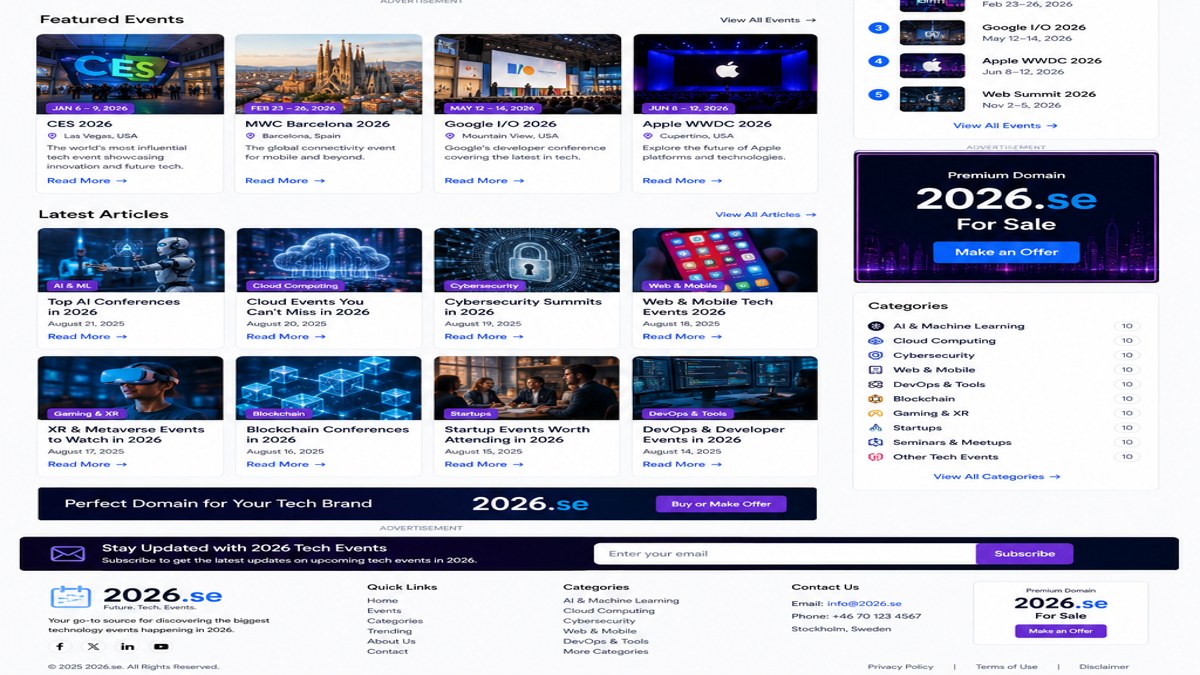Image resolution: width=1200 pixels, height=675 pixels.
Task: Open Startup Events Worth Attending in 2026 title
Action: tap(517, 435)
